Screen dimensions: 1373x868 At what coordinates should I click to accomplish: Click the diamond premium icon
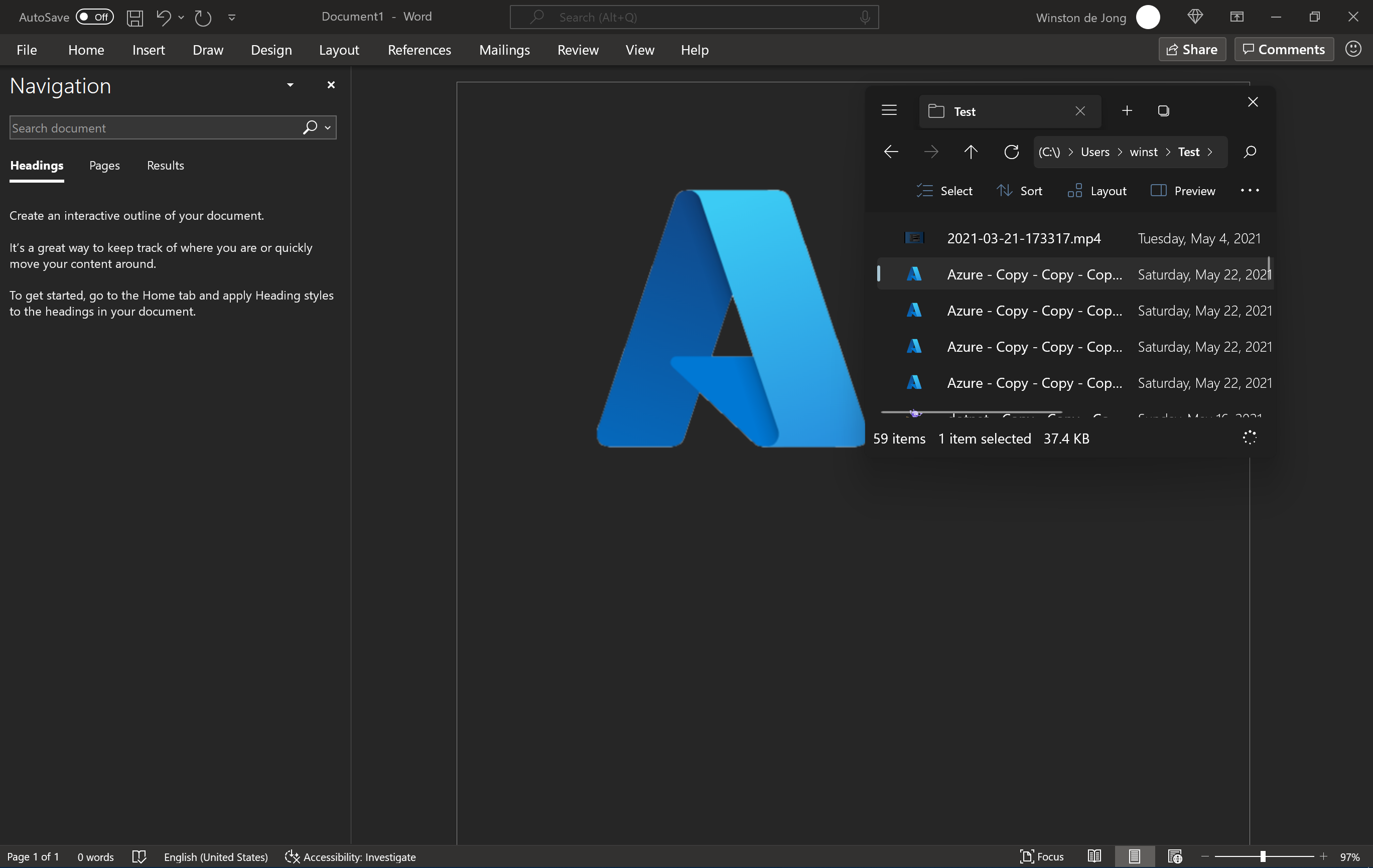pos(1195,17)
